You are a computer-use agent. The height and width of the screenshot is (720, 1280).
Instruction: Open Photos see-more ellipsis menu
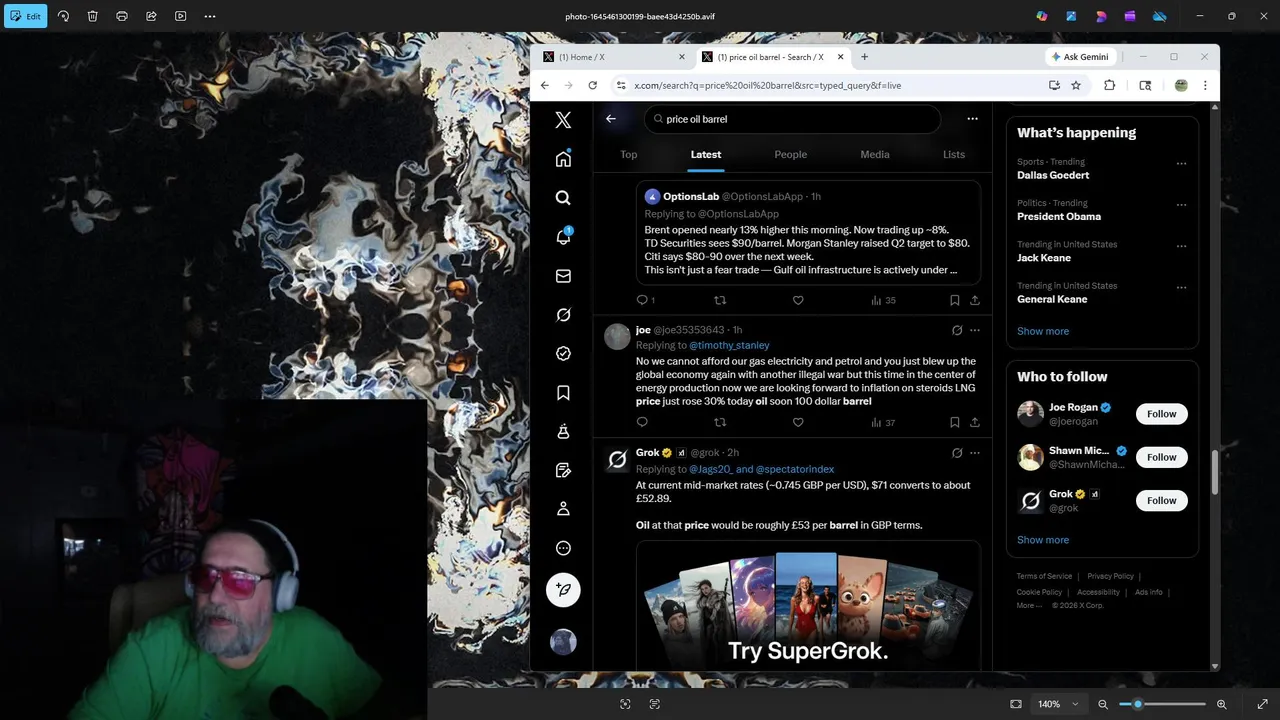click(210, 16)
